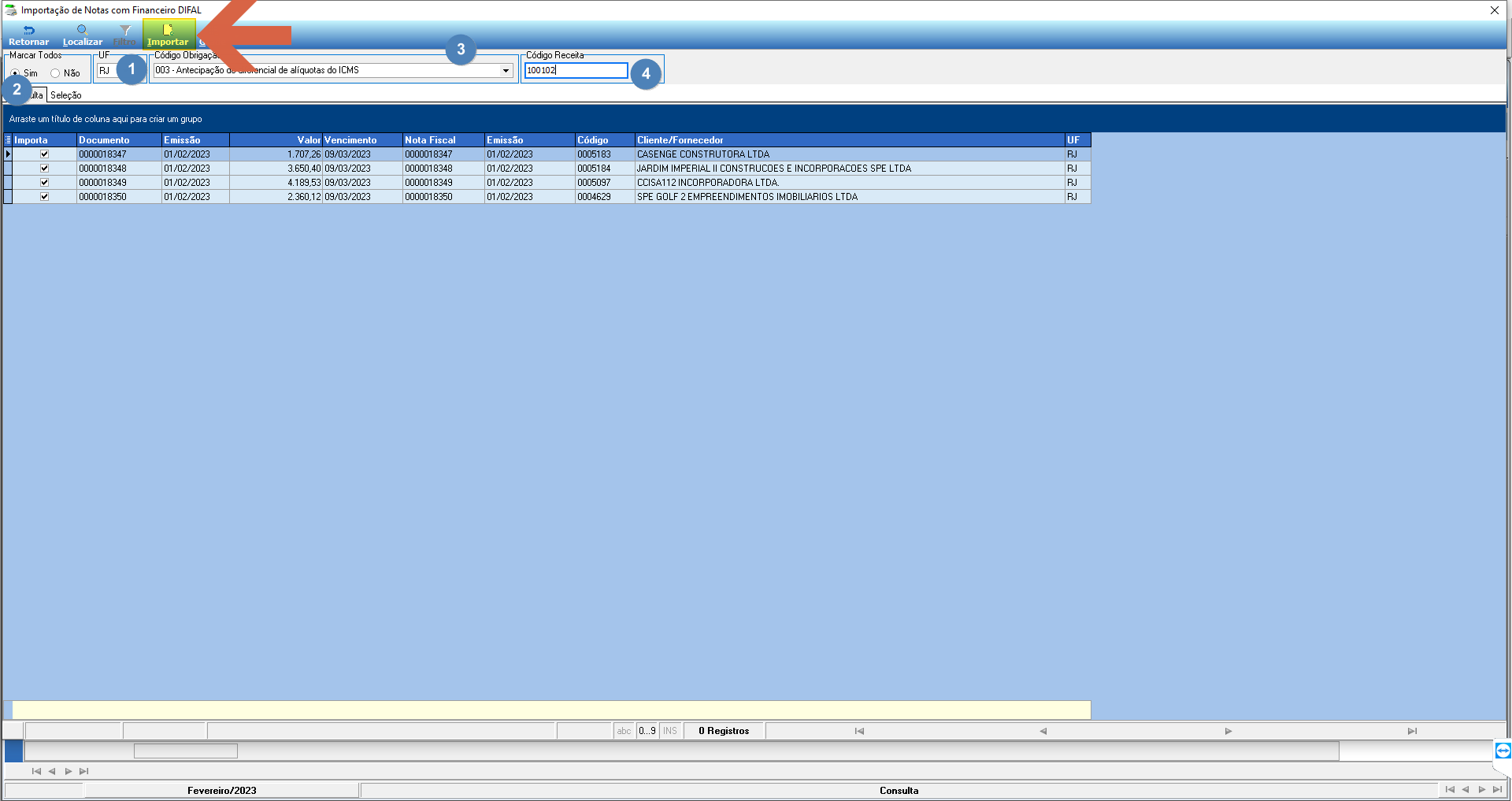1512x801 pixels.
Task: Open the Localizar search tool
Action: click(x=82, y=35)
